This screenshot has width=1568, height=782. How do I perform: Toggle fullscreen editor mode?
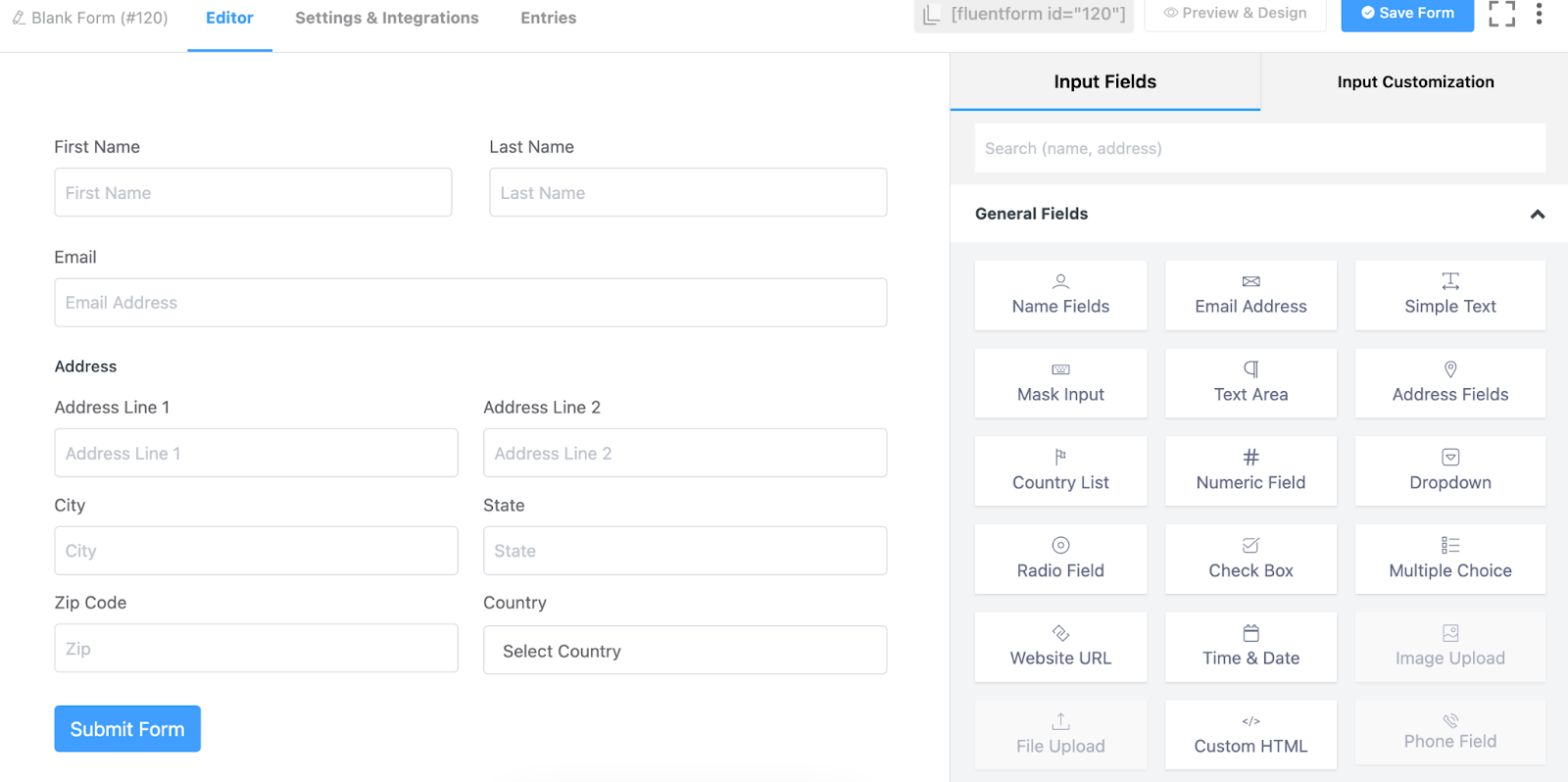(1501, 14)
